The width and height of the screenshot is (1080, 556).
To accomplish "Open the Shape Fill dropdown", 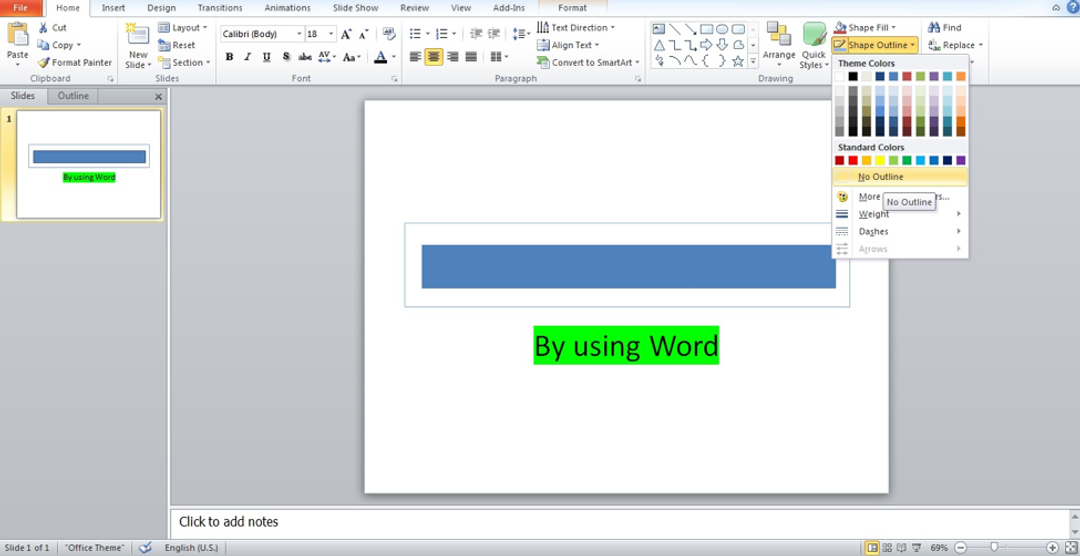I will click(x=864, y=28).
